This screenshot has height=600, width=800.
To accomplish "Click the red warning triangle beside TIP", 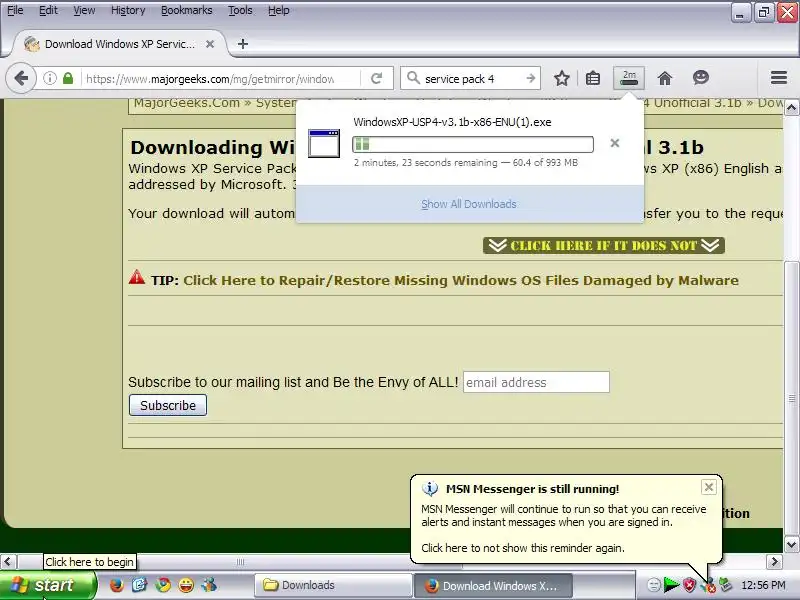I will coord(137,277).
